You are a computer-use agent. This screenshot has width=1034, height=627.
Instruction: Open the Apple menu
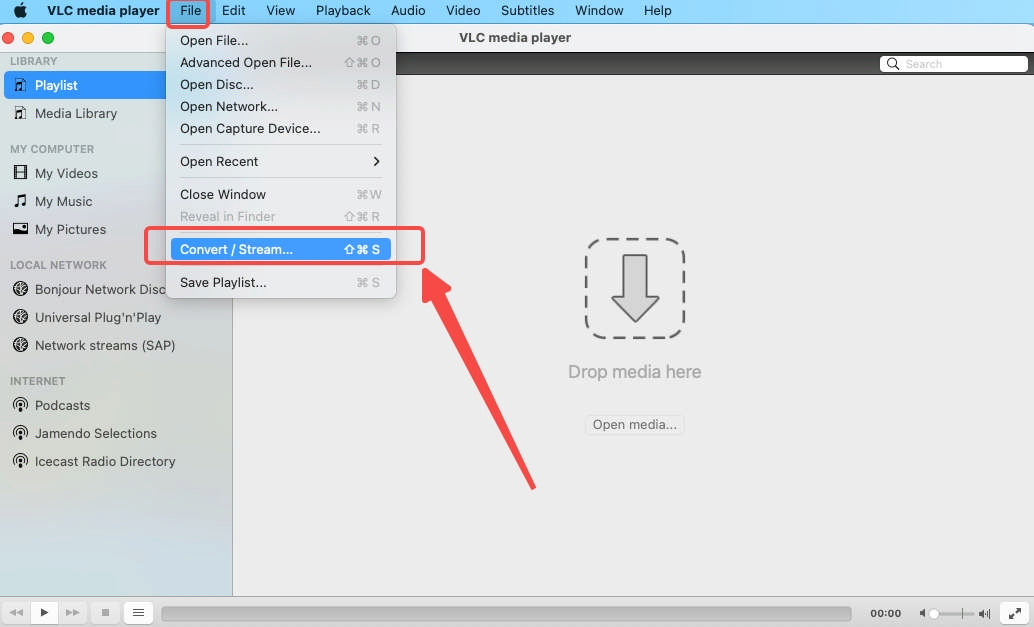(x=20, y=11)
